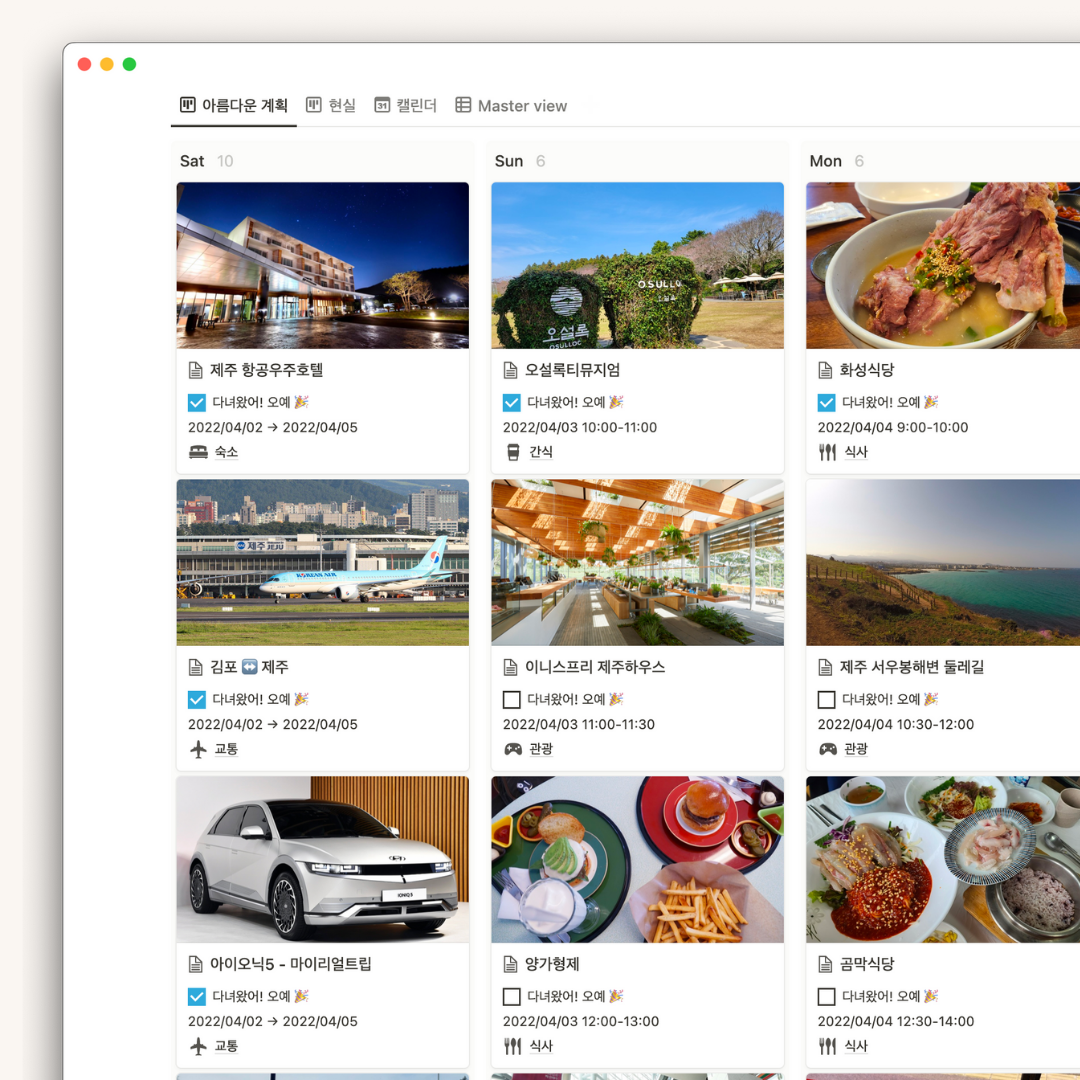Click page icon of 제주 항공우주호텔
This screenshot has width=1080, height=1080.
tap(196, 371)
